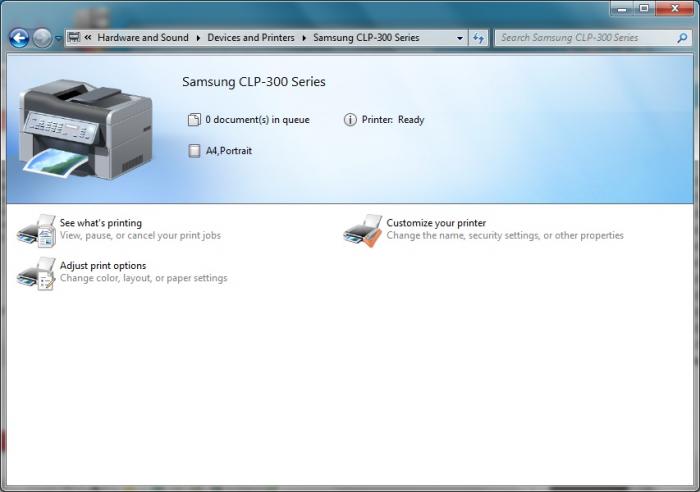Open recent pages dropdown beside Forward button
The height and width of the screenshot is (492, 700).
[x=58, y=38]
